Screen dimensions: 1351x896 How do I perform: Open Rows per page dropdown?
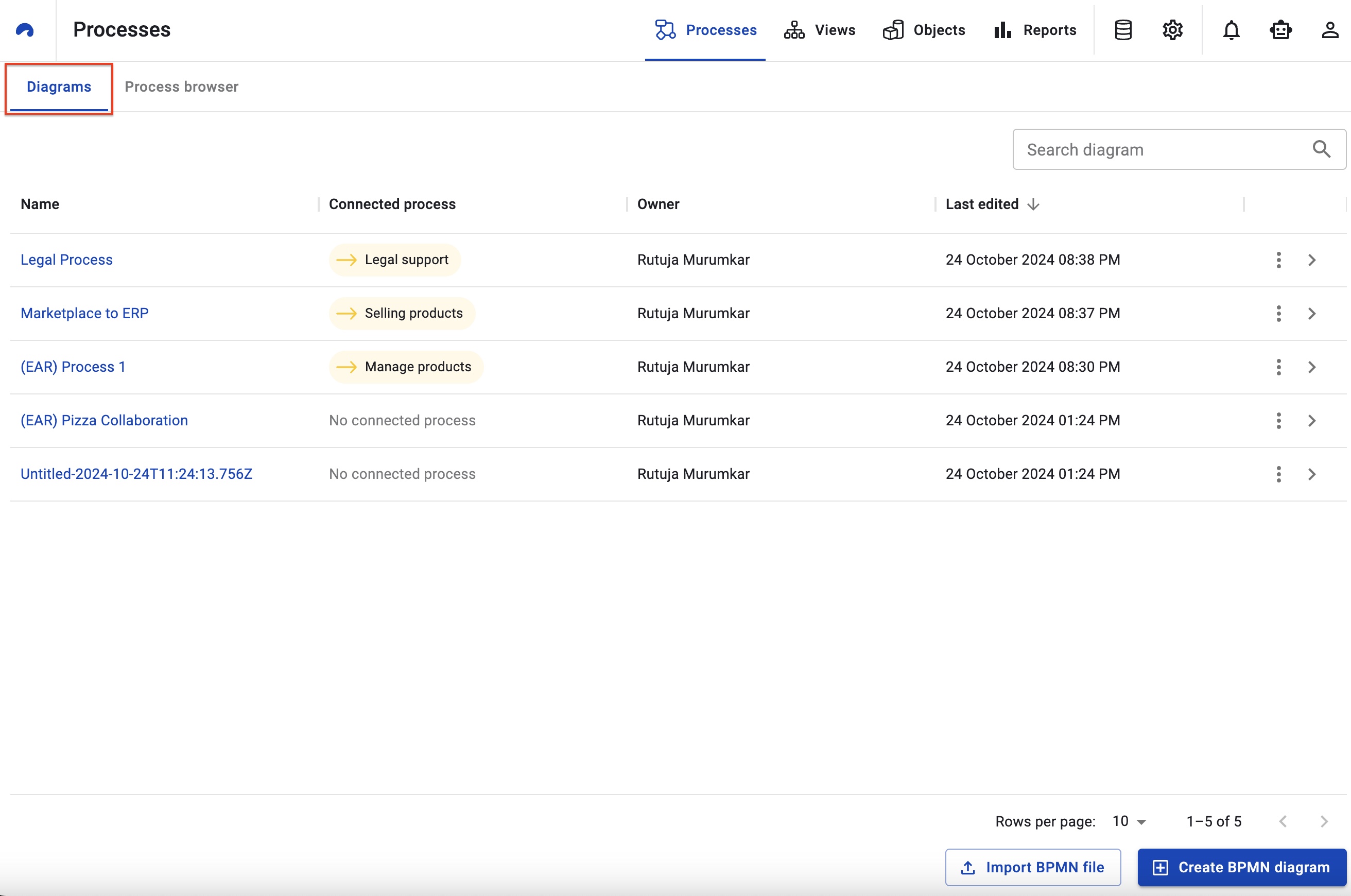[x=1130, y=822]
